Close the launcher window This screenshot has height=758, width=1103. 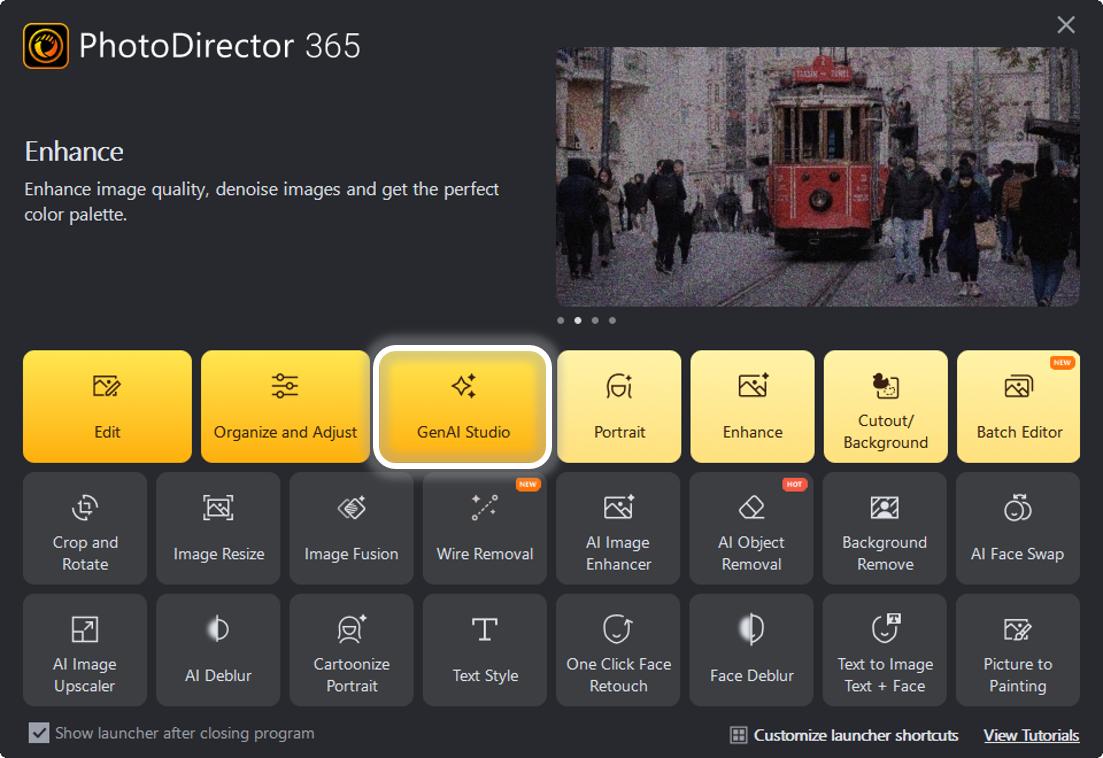pyautogui.click(x=1066, y=25)
